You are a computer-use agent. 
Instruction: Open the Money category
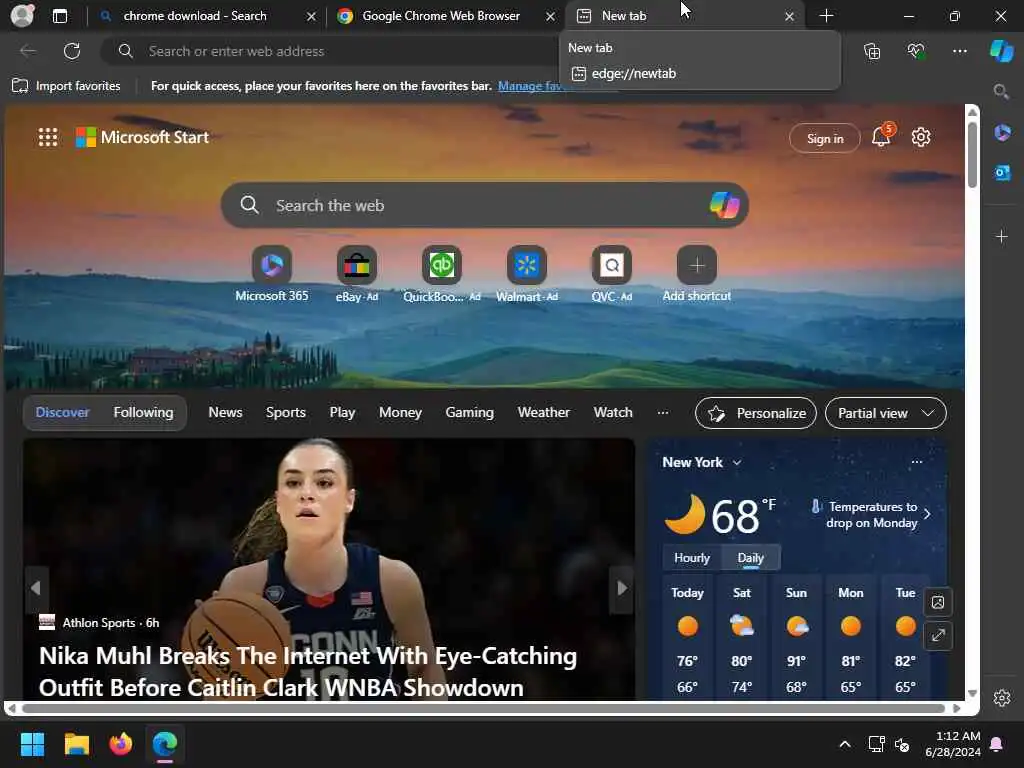(400, 413)
